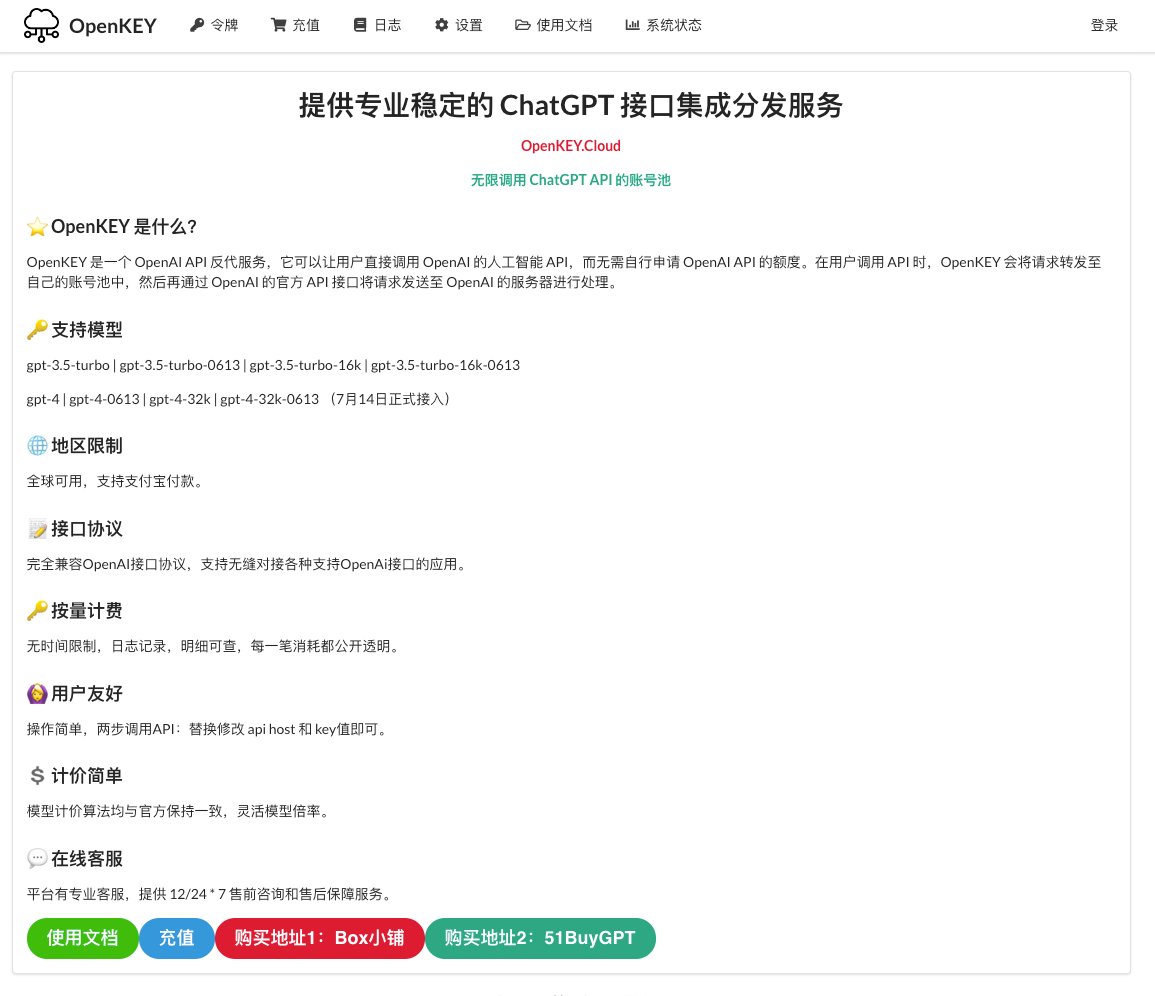
Task: Click the folder icon beside 使用文档
Action: point(523,25)
